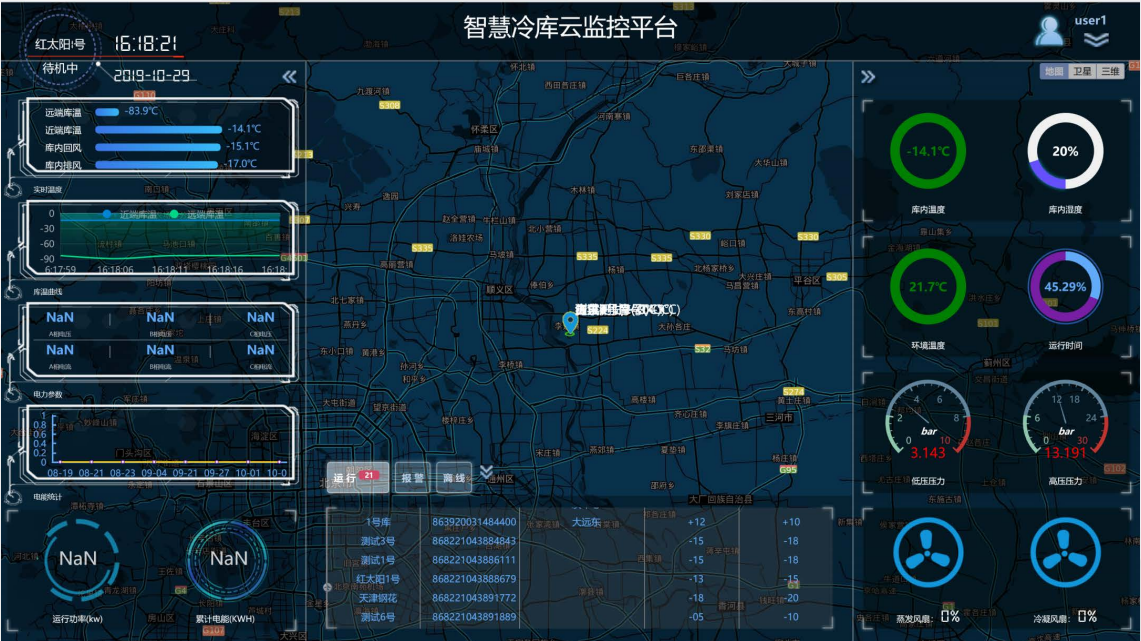Click the user1 username label
Viewport: 1141px width, 641px height.
click(x=1090, y=20)
